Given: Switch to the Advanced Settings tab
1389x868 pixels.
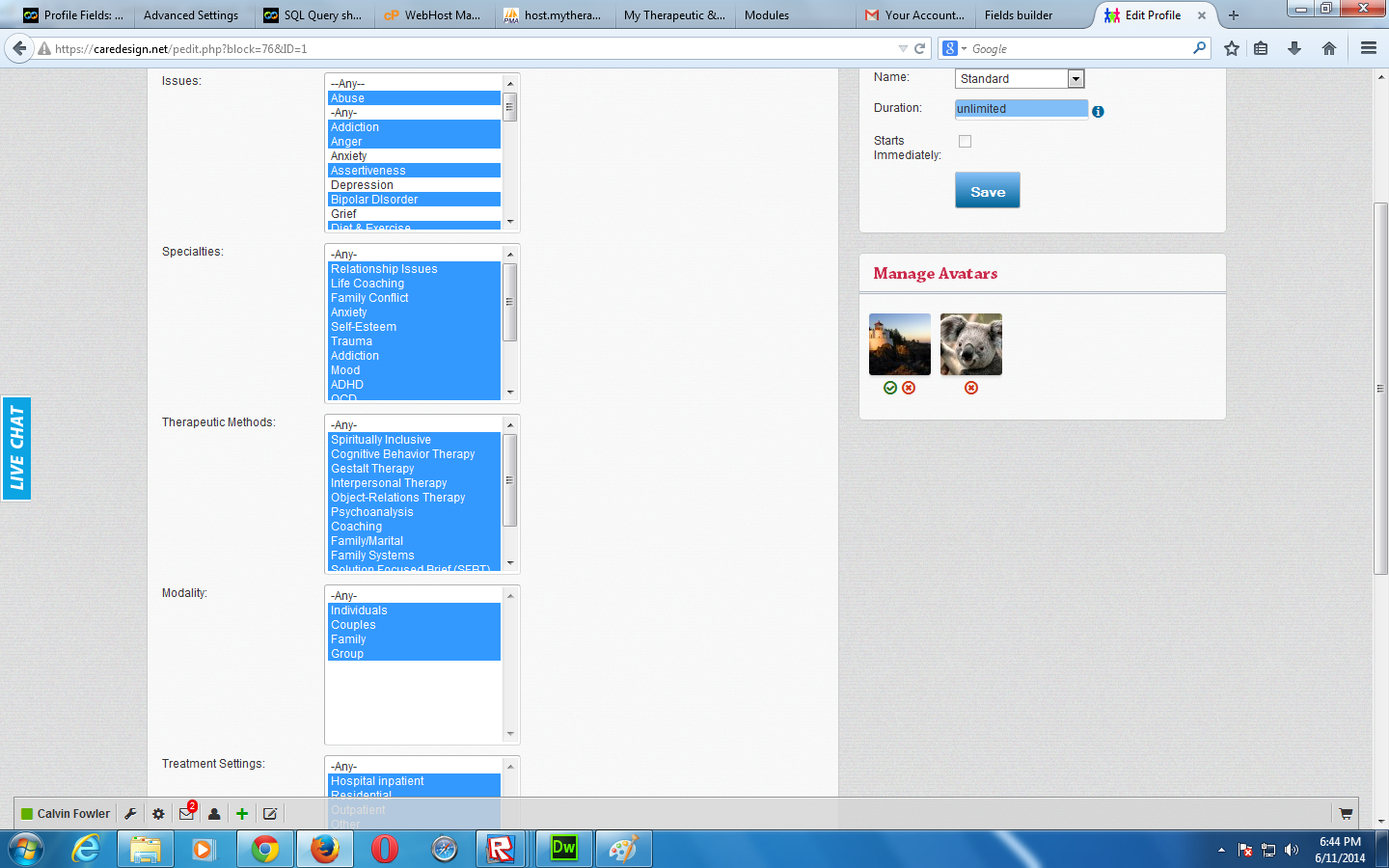Looking at the screenshot, I should tap(191, 15).
